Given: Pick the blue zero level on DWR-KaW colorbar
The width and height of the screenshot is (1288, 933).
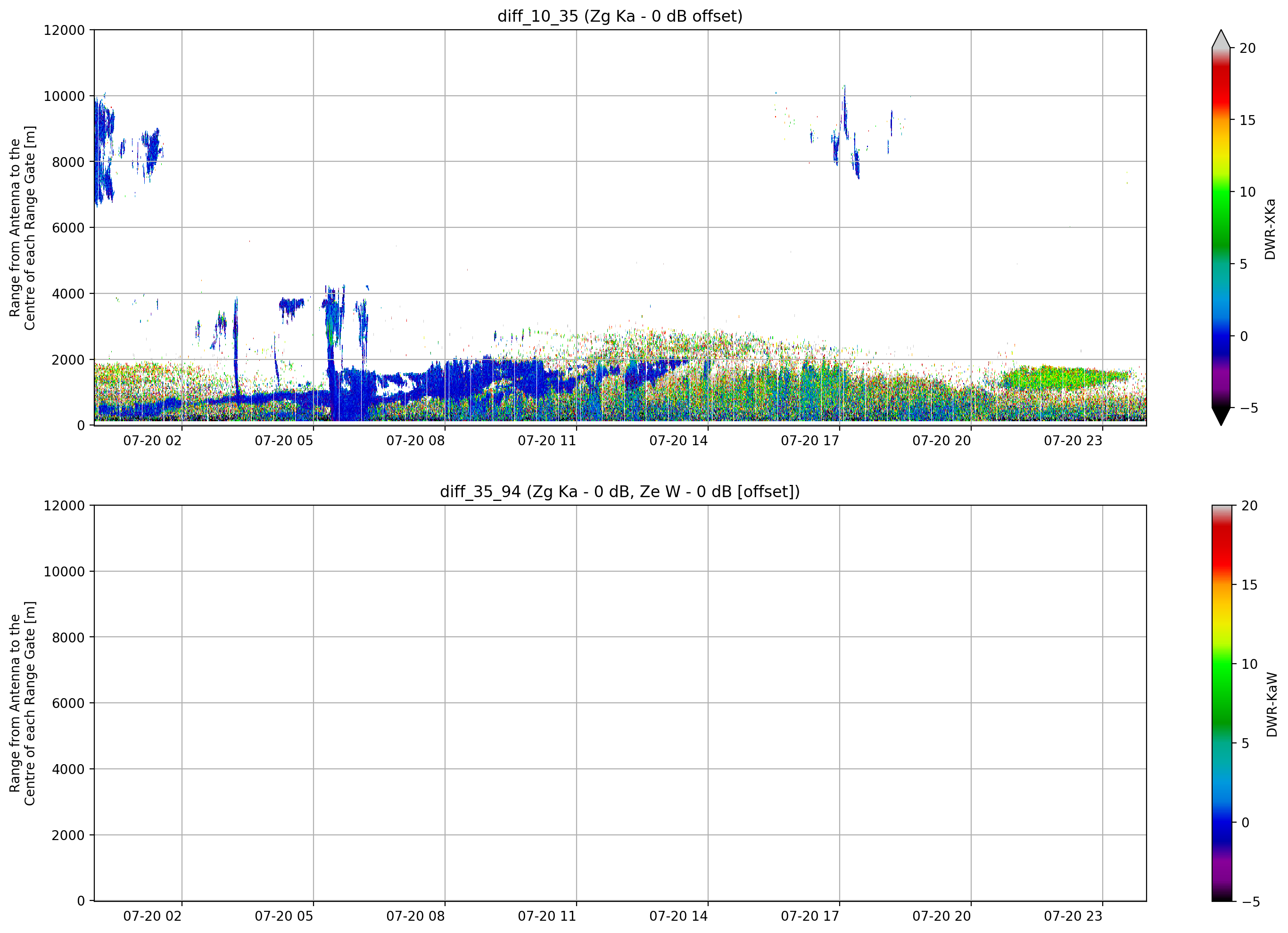Looking at the screenshot, I should click(1222, 823).
